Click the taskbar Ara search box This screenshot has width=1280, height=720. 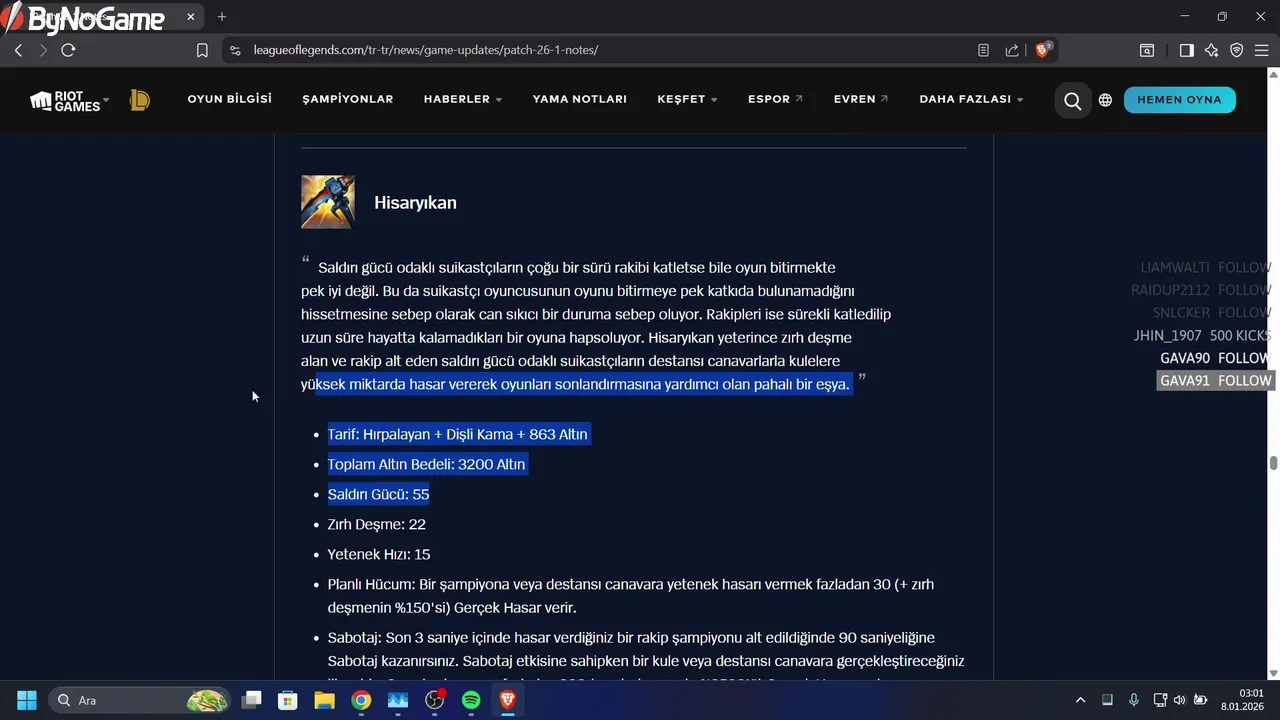[x=141, y=700]
